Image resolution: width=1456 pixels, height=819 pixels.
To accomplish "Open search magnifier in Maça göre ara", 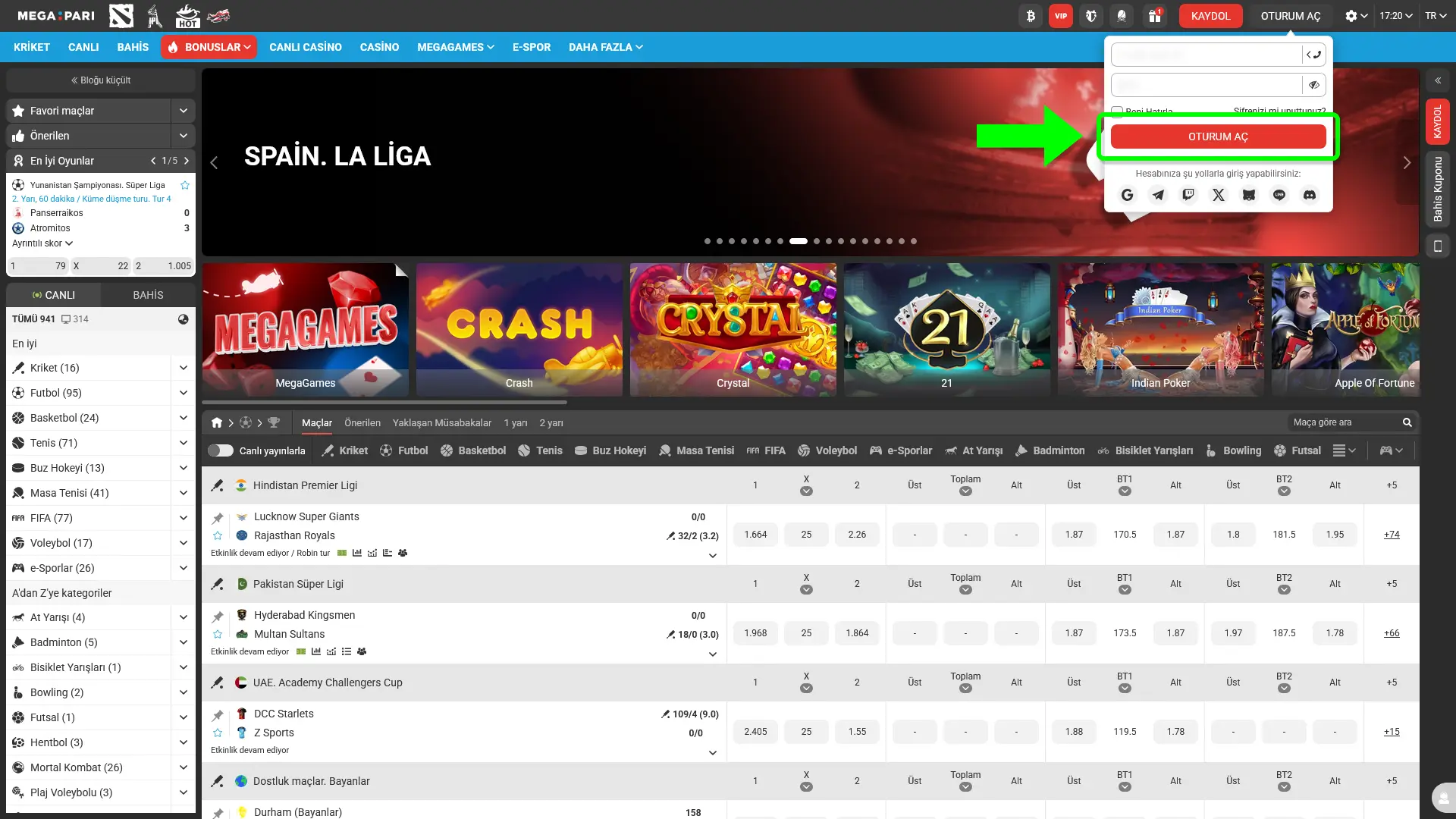I will click(x=1407, y=422).
